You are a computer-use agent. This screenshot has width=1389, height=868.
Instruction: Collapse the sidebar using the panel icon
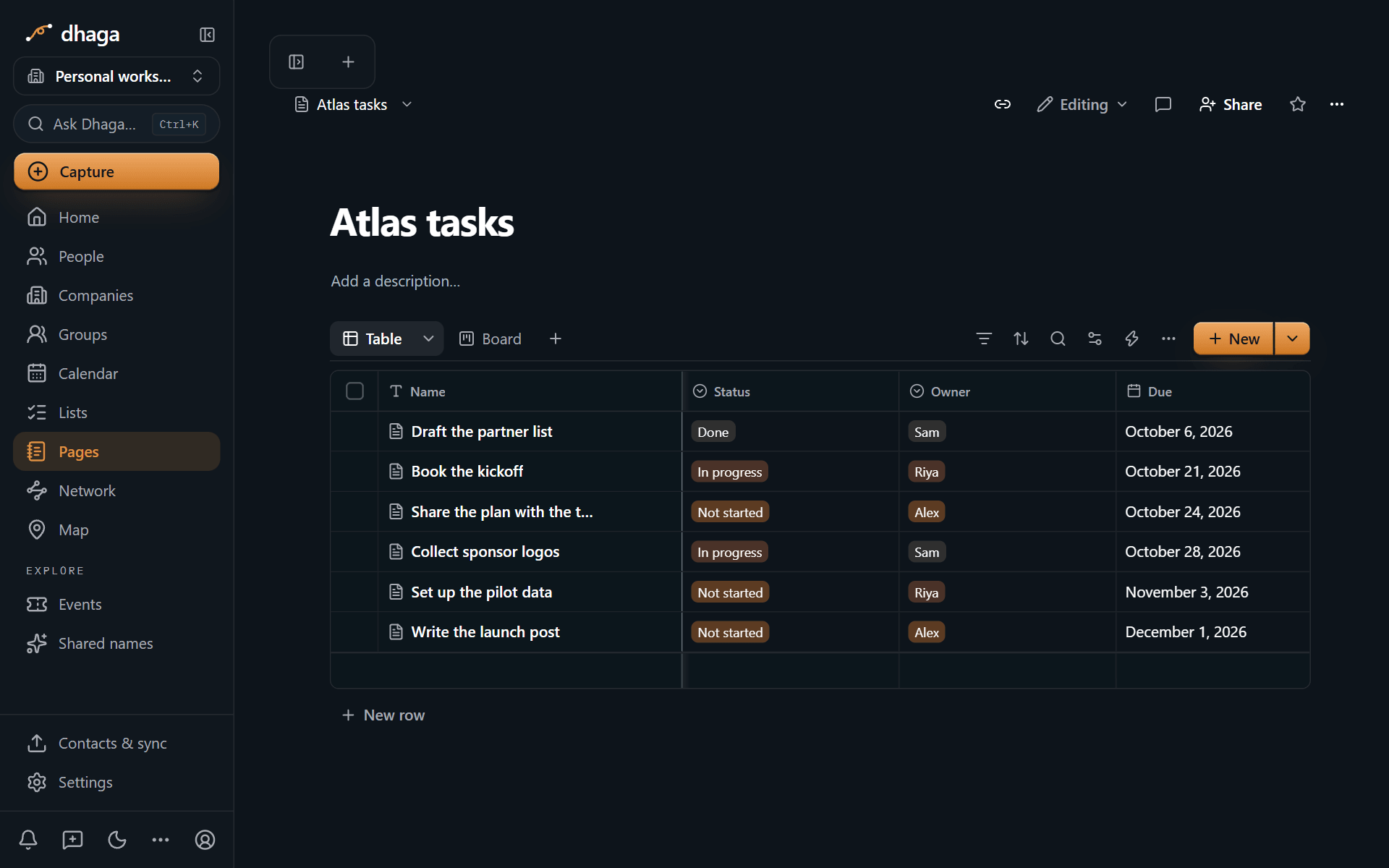point(207,35)
